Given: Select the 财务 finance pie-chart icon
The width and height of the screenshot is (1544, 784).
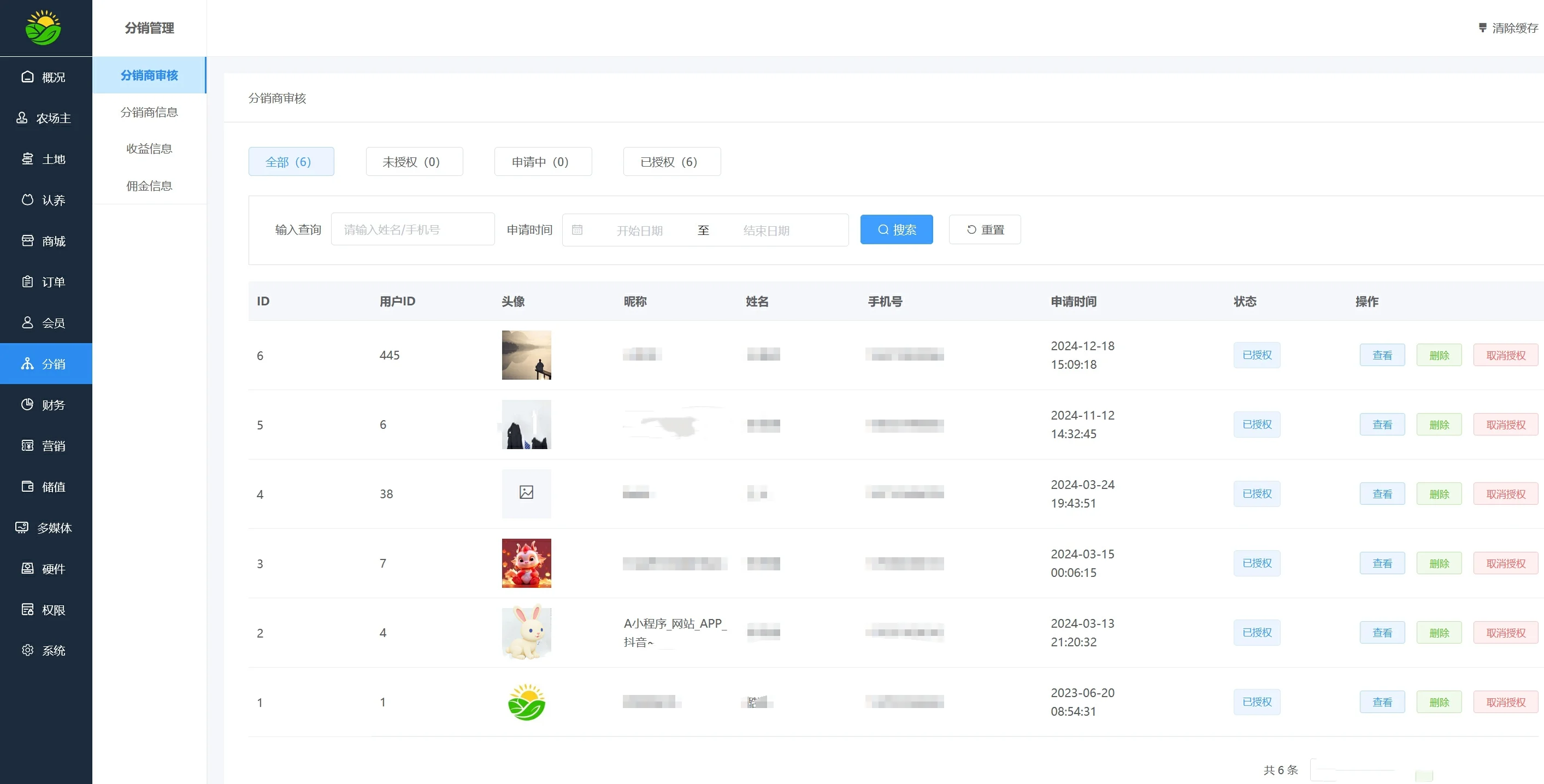Looking at the screenshot, I should click(27, 405).
